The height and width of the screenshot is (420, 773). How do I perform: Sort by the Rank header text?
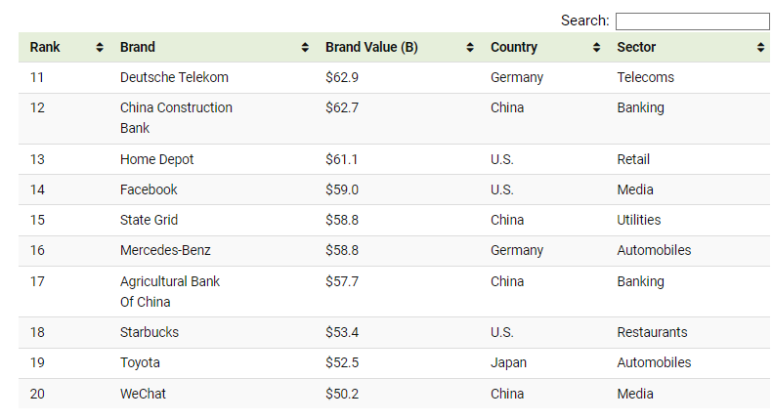[45, 47]
